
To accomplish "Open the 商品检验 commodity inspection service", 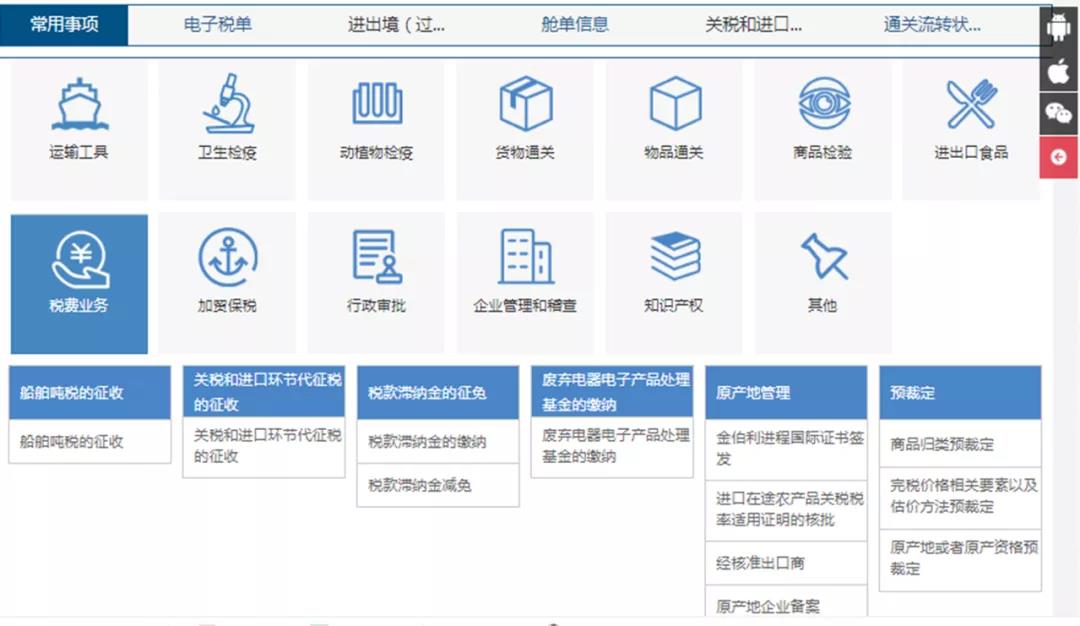I will click(x=822, y=128).
